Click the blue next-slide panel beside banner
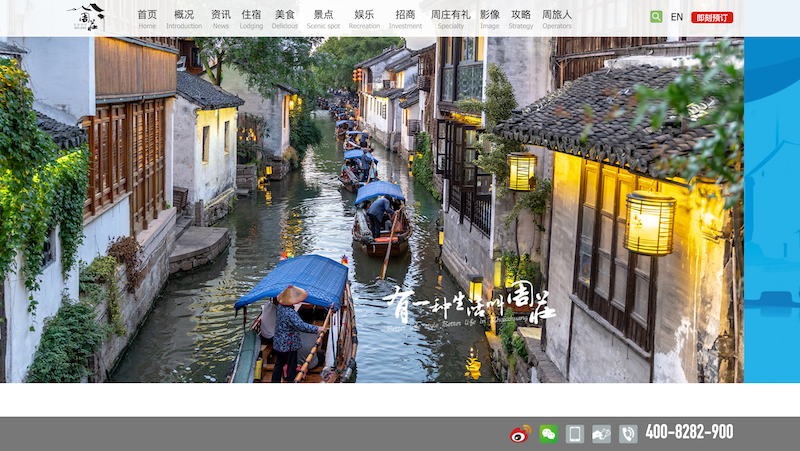800x451 pixels. 772,209
